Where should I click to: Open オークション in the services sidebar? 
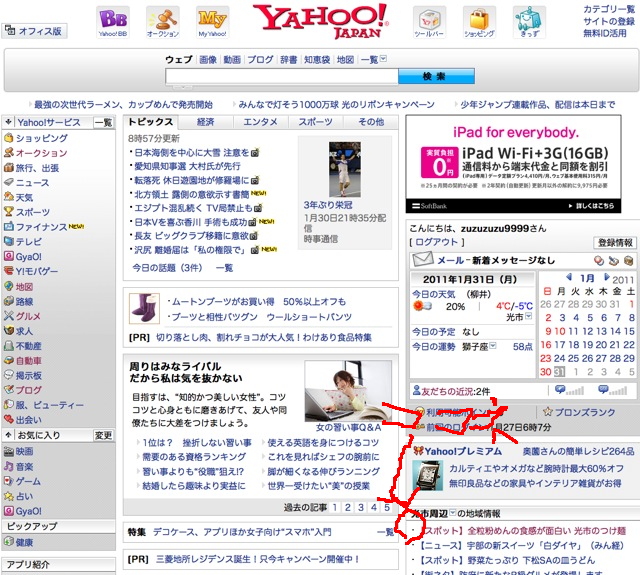point(42,153)
